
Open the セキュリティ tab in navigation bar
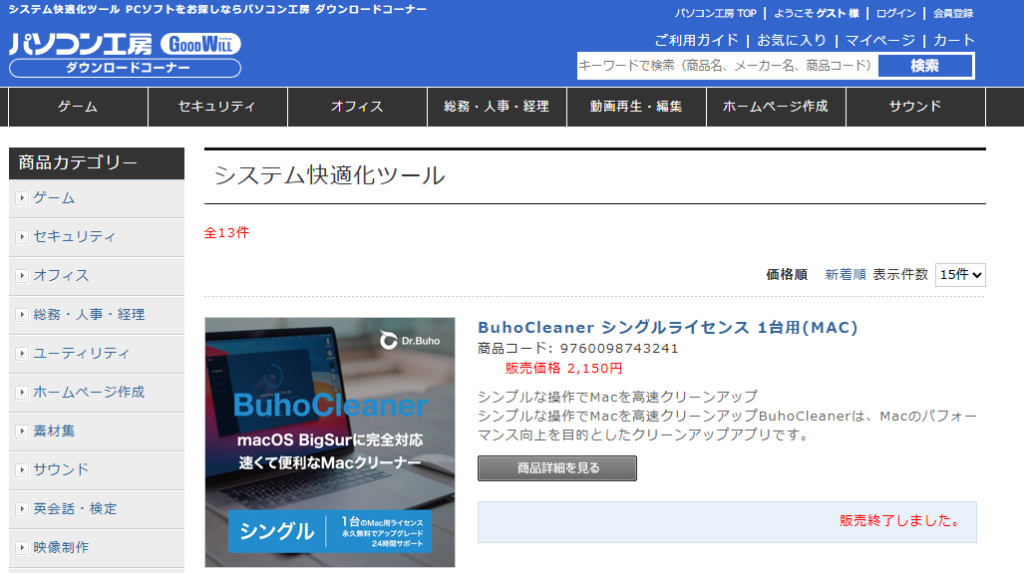pos(217,106)
